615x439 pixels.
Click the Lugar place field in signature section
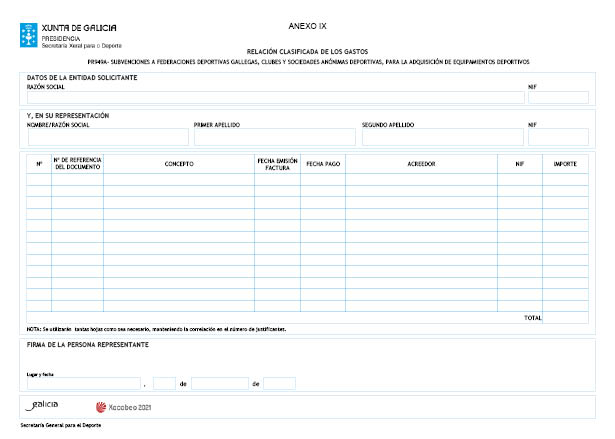click(x=83, y=383)
